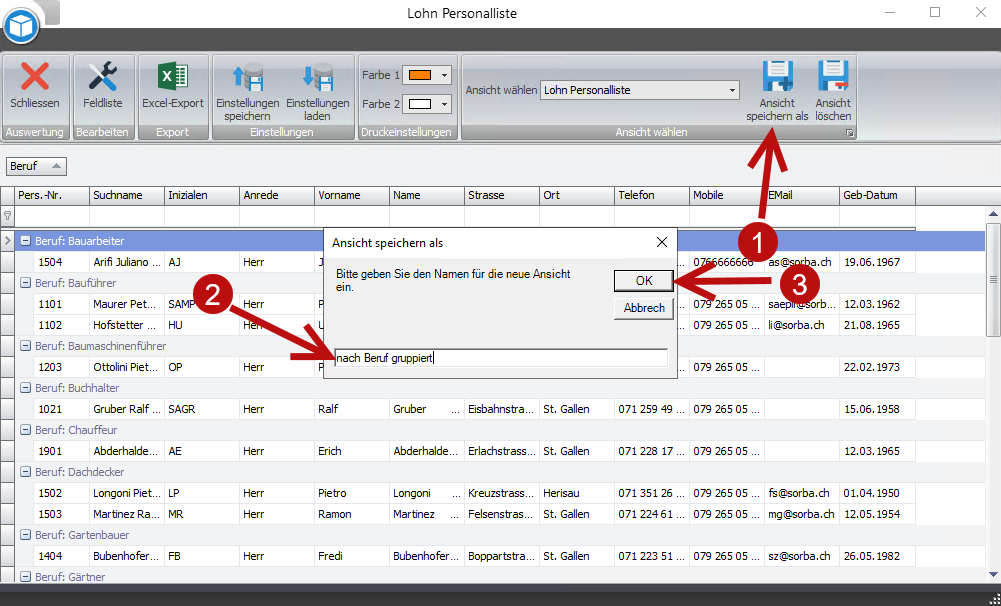
Task: Click Einstellungen speichern icon
Action: pos(247,78)
